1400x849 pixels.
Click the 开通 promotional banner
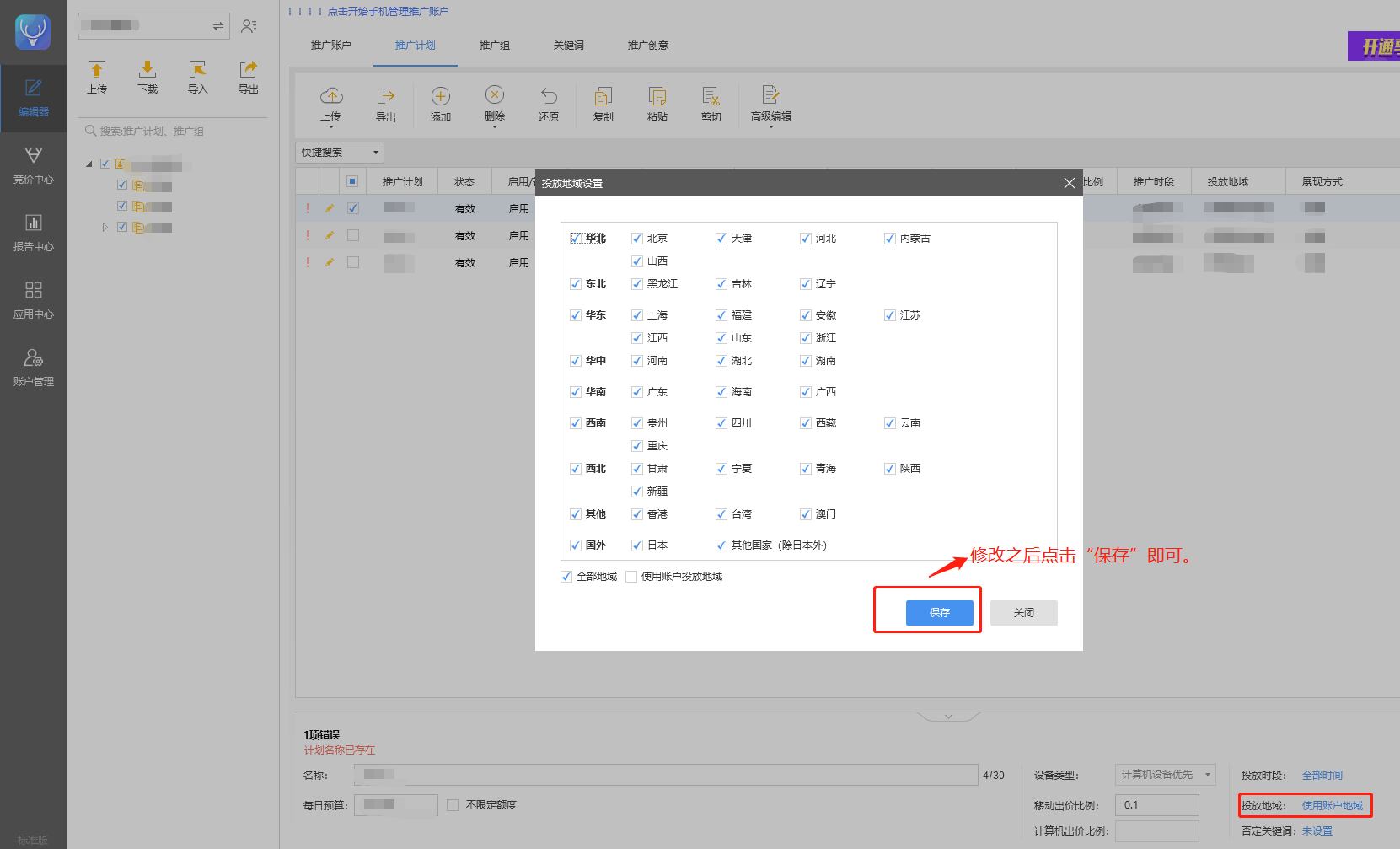point(1374,46)
